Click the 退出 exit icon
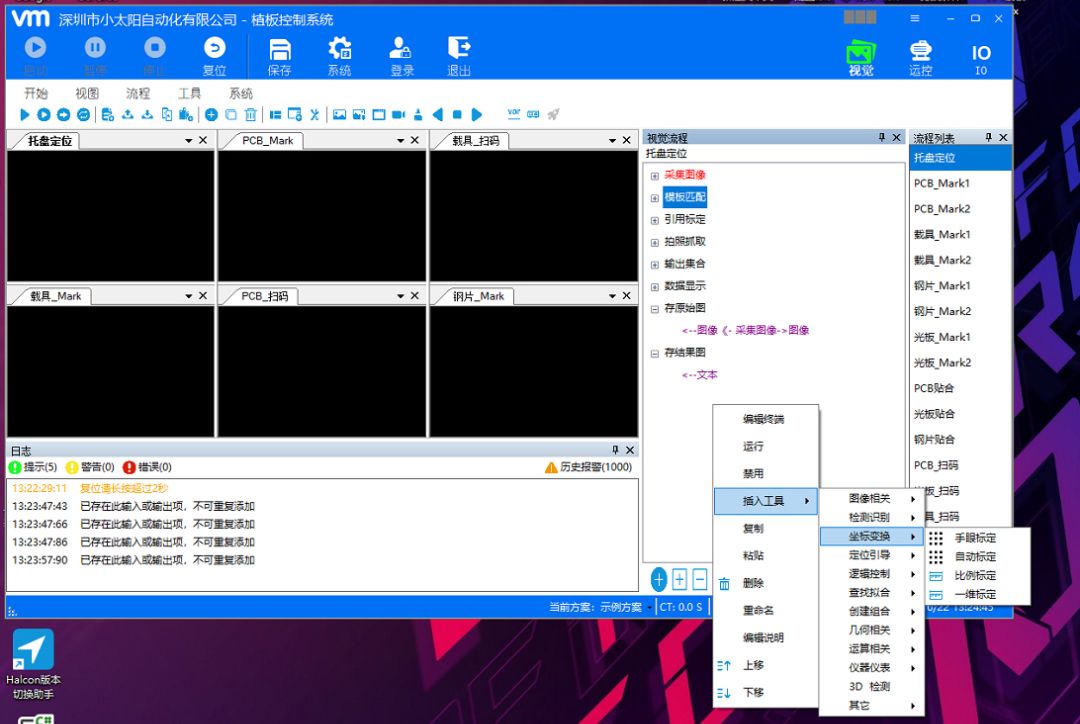Viewport: 1080px width, 724px height. 459,48
